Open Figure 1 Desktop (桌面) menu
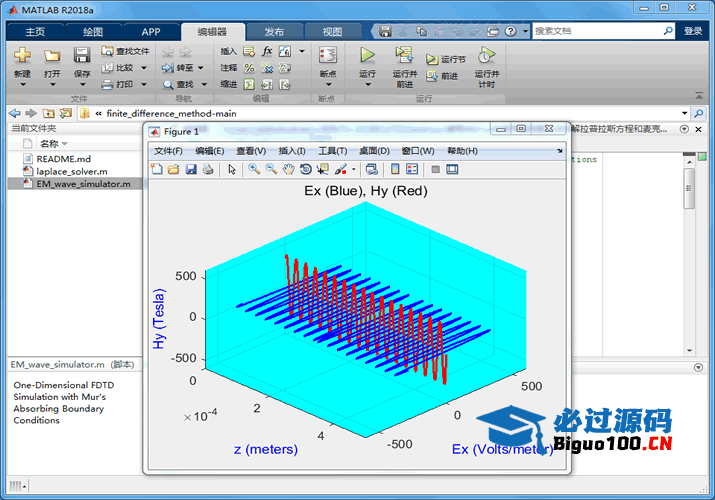 tap(374, 151)
